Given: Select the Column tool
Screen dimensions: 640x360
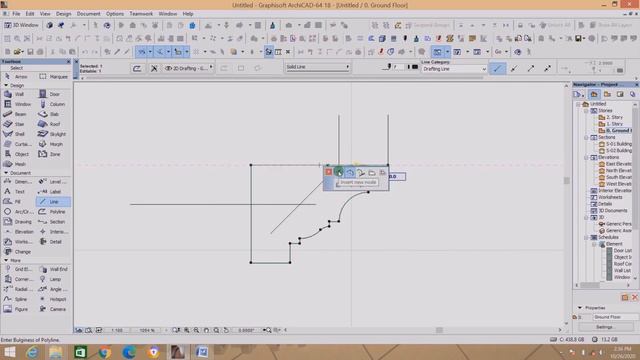Looking at the screenshot, I should pos(52,104).
